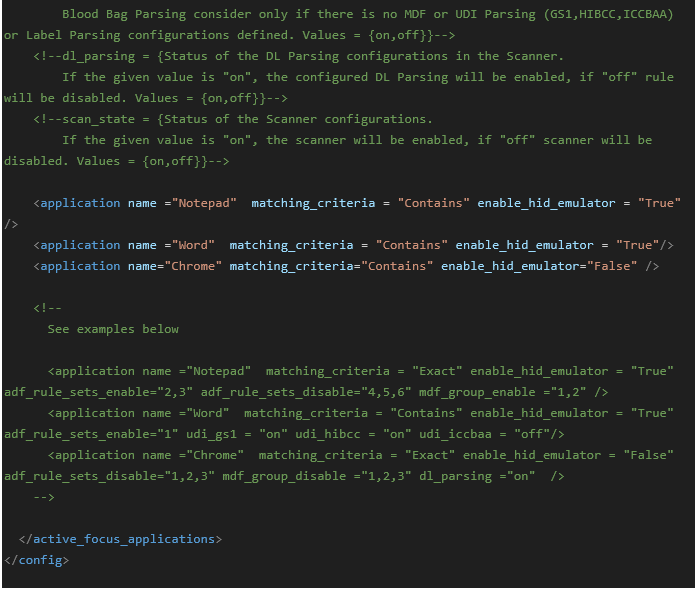Click adf_rule_sets_disable="1,2,3" attribute
The height and width of the screenshot is (590, 696).
109,476
